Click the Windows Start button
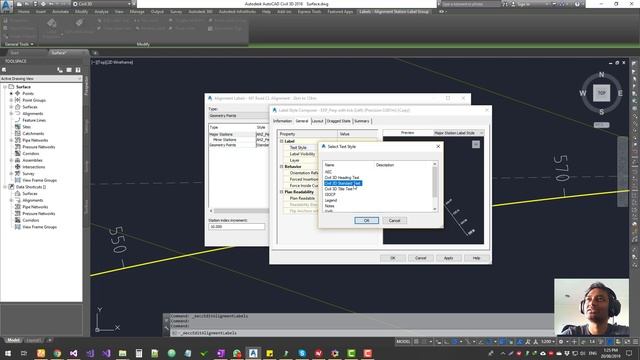Image resolution: width=640 pixels, height=360 pixels. tap(8, 353)
